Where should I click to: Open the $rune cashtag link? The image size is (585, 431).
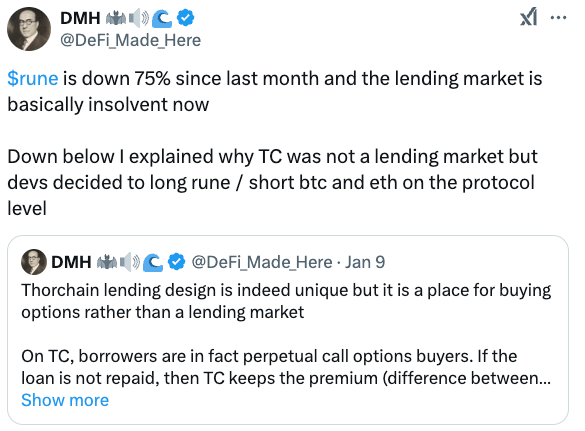pyautogui.click(x=33, y=79)
